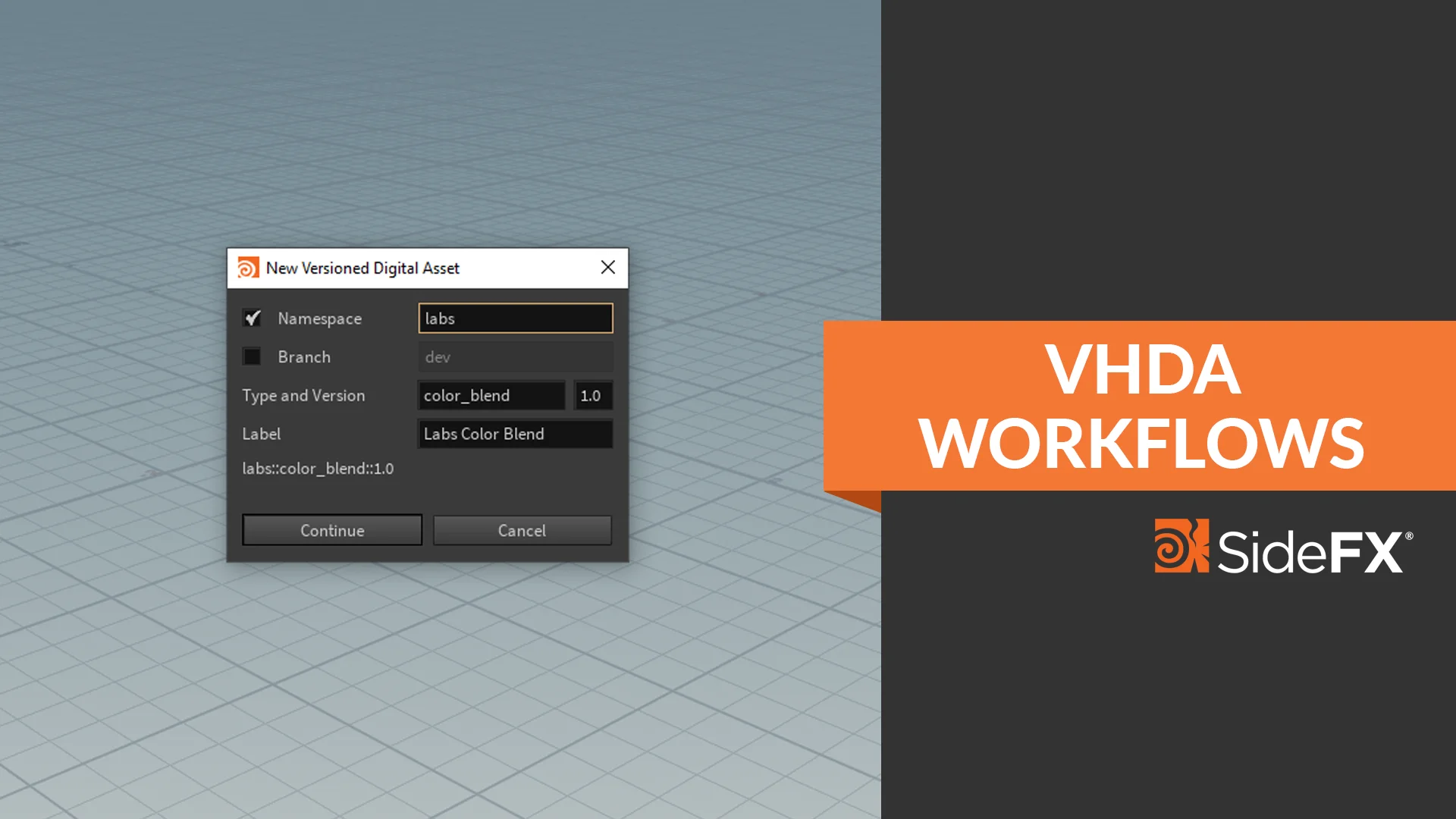Click the Type and Version label
The width and height of the screenshot is (1456, 819).
pyautogui.click(x=303, y=396)
